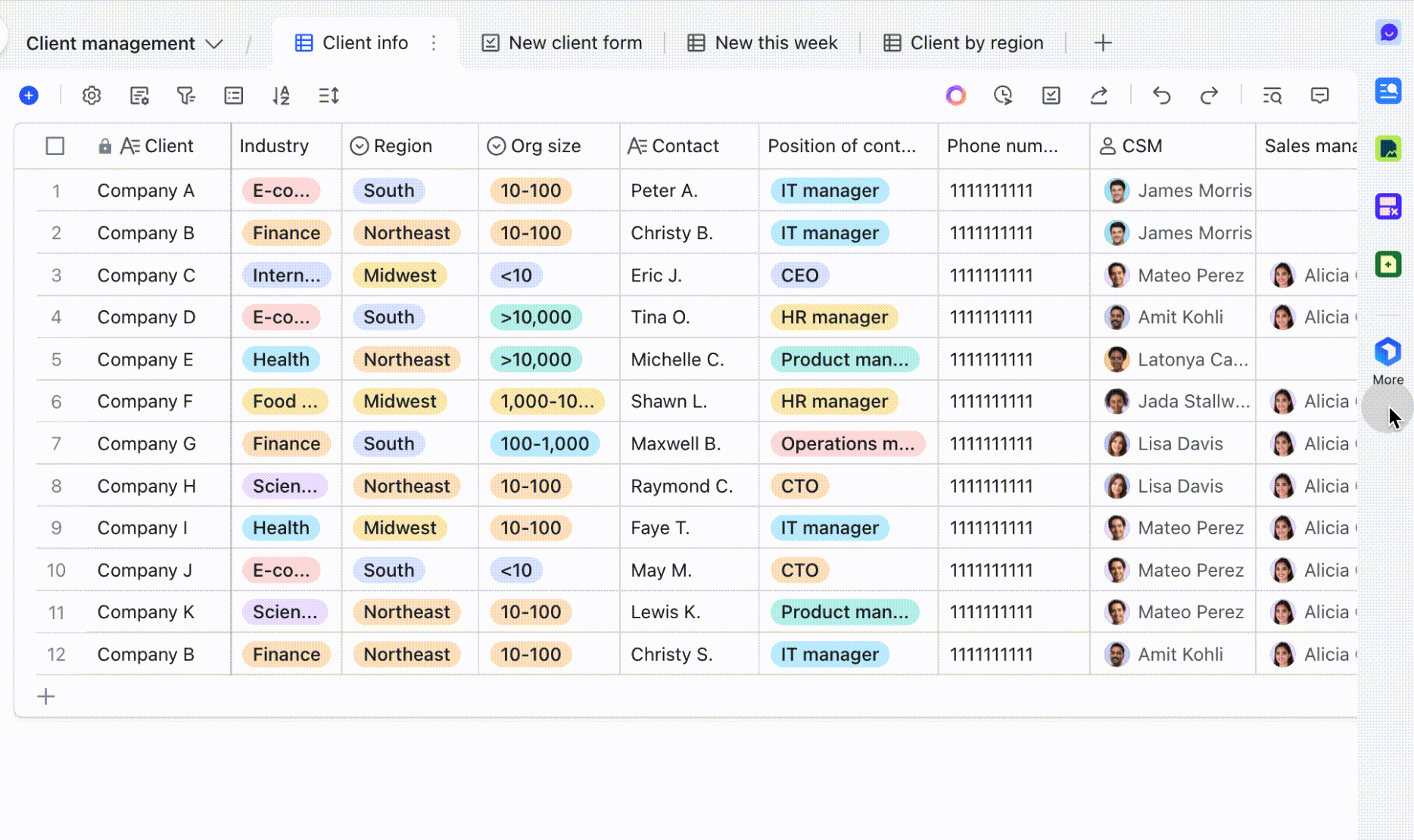
Task: Open the Org size column dropdown
Action: tap(497, 145)
